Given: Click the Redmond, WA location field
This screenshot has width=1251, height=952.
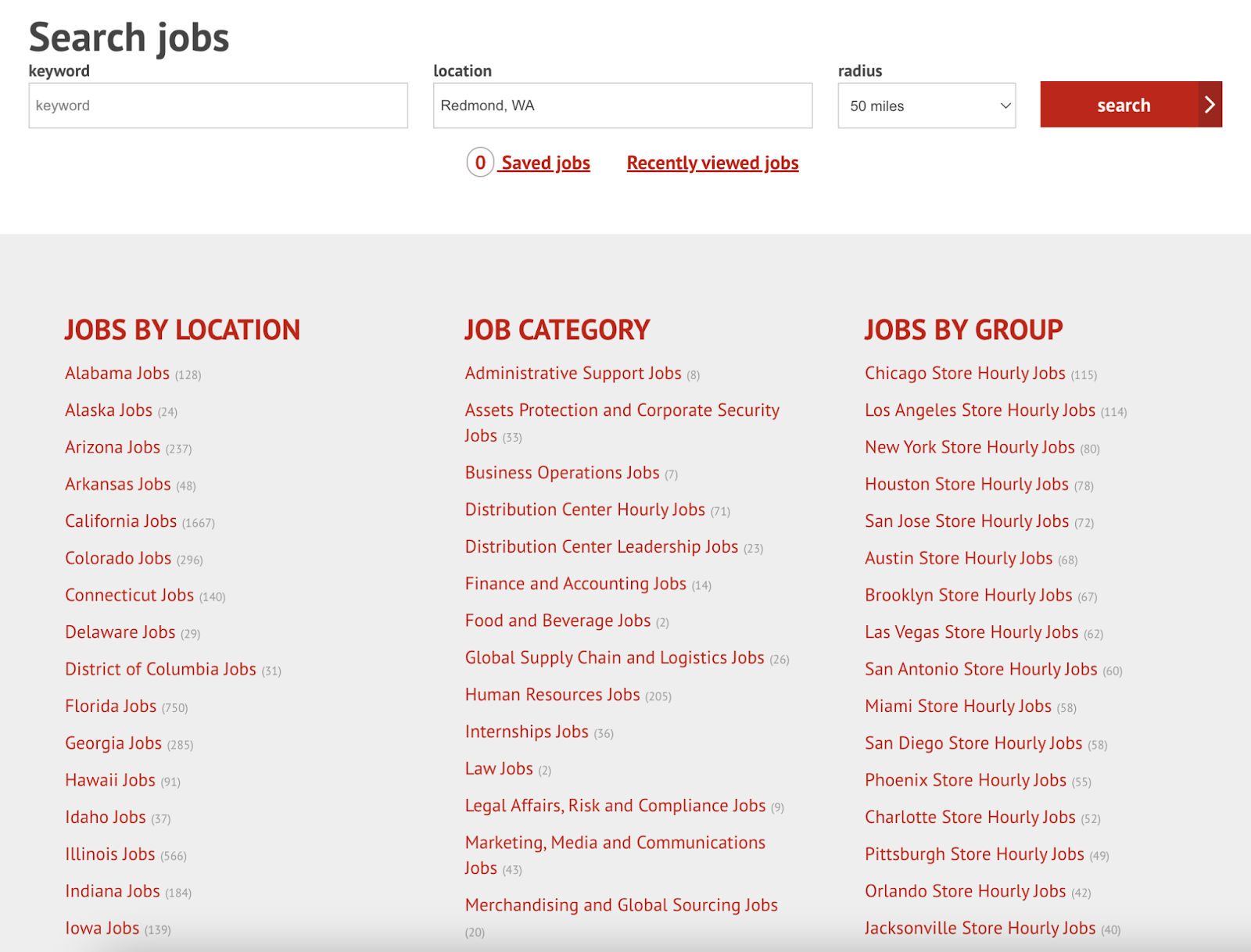Looking at the screenshot, I should coord(622,105).
